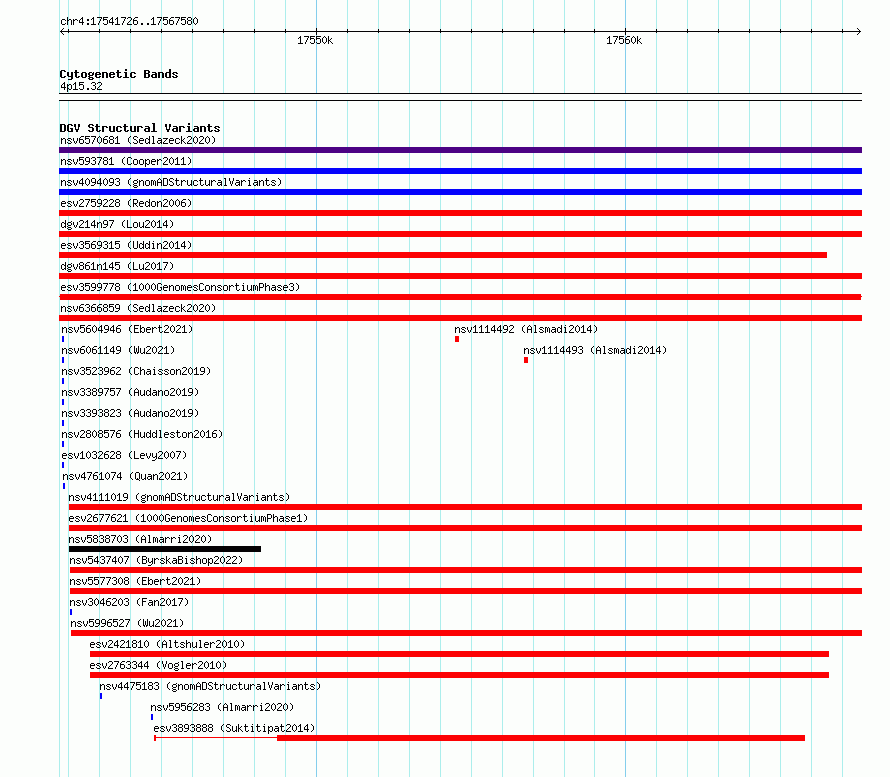This screenshot has width=890, height=777.
Task: Click the nsv593781 (Cooper2011) variant label
Action: [x=126, y=161]
